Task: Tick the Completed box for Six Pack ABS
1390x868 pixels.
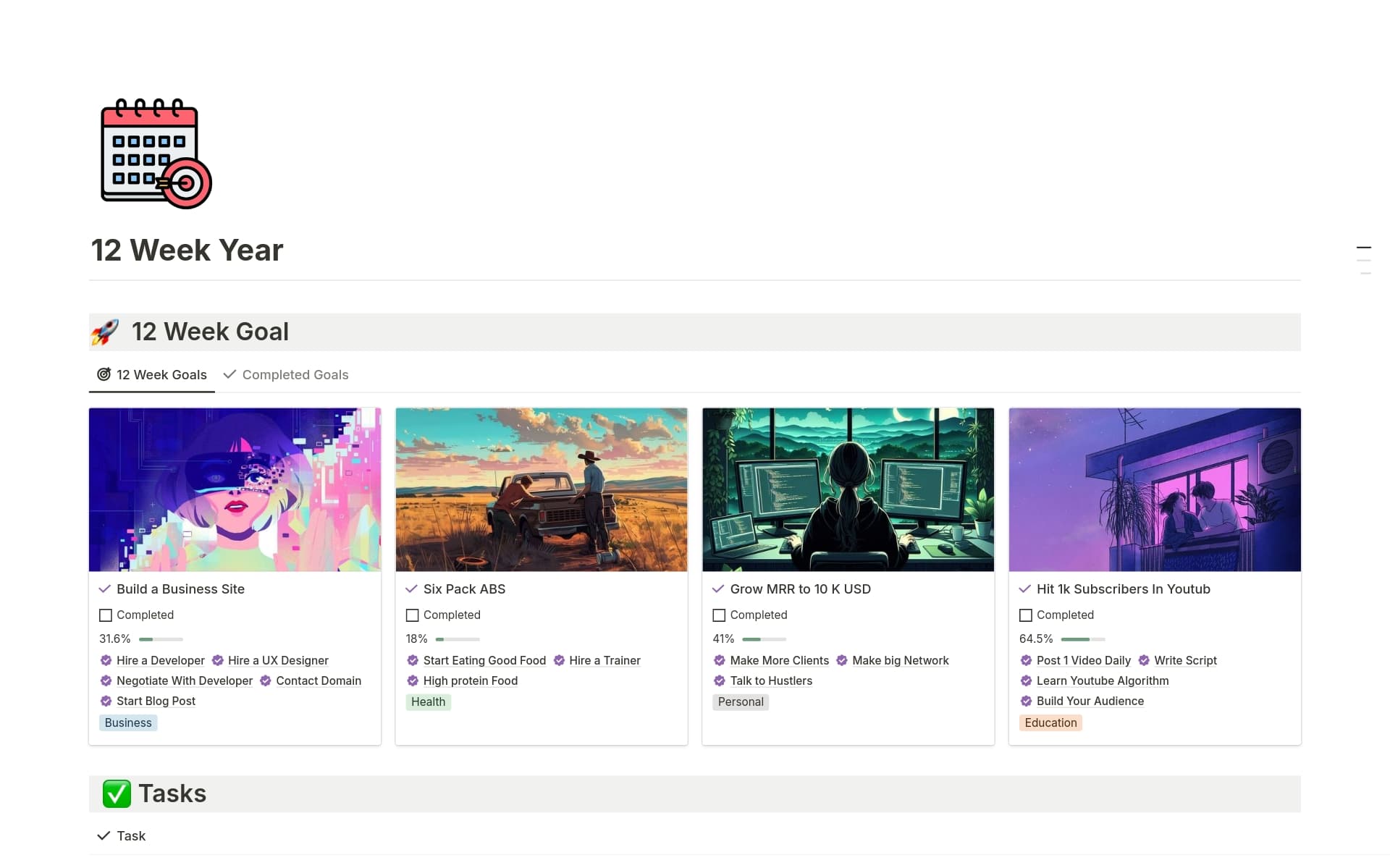Action: pyautogui.click(x=413, y=615)
